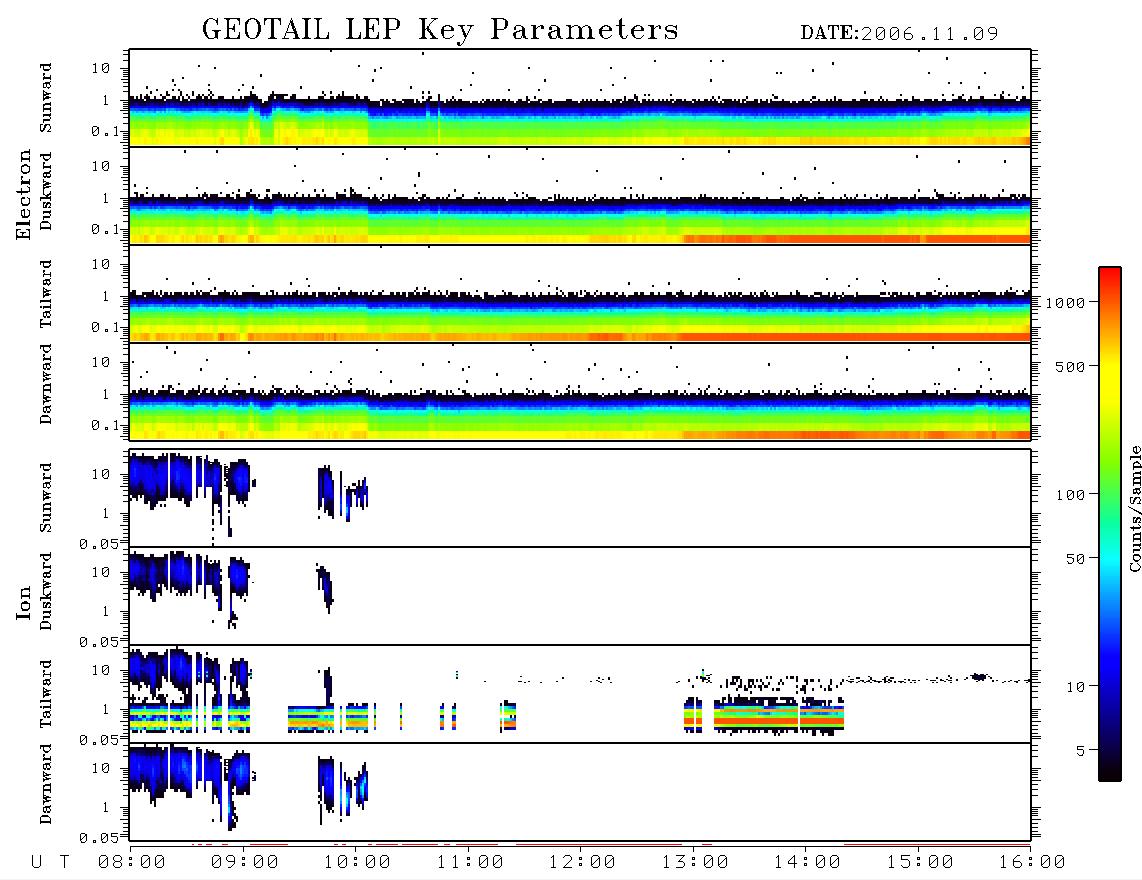This screenshot has width=1142, height=880.
Task: Click the 100 colorbar tick value
Action: [x=1070, y=495]
